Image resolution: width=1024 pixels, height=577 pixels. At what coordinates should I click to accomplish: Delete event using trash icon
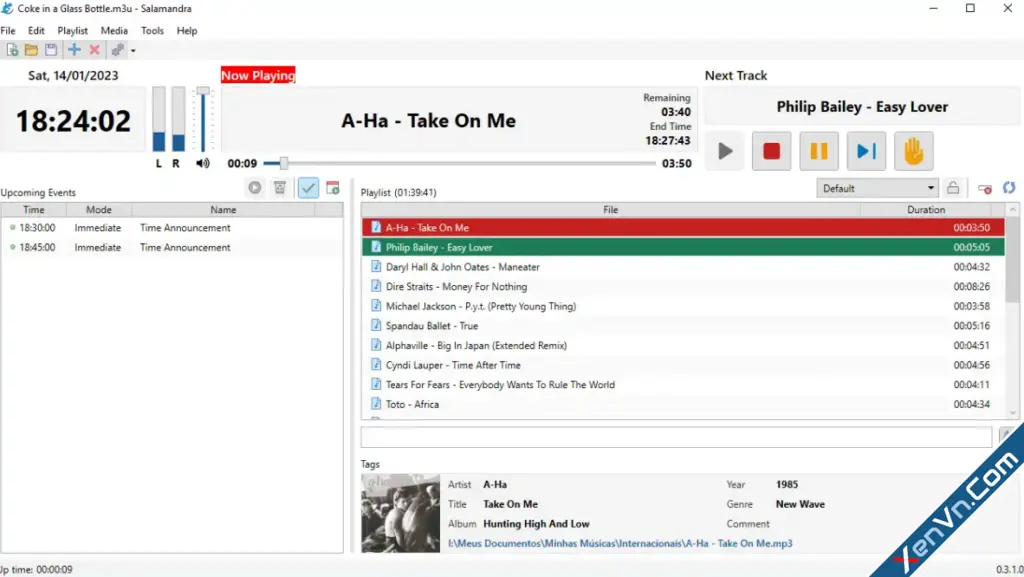pos(280,188)
